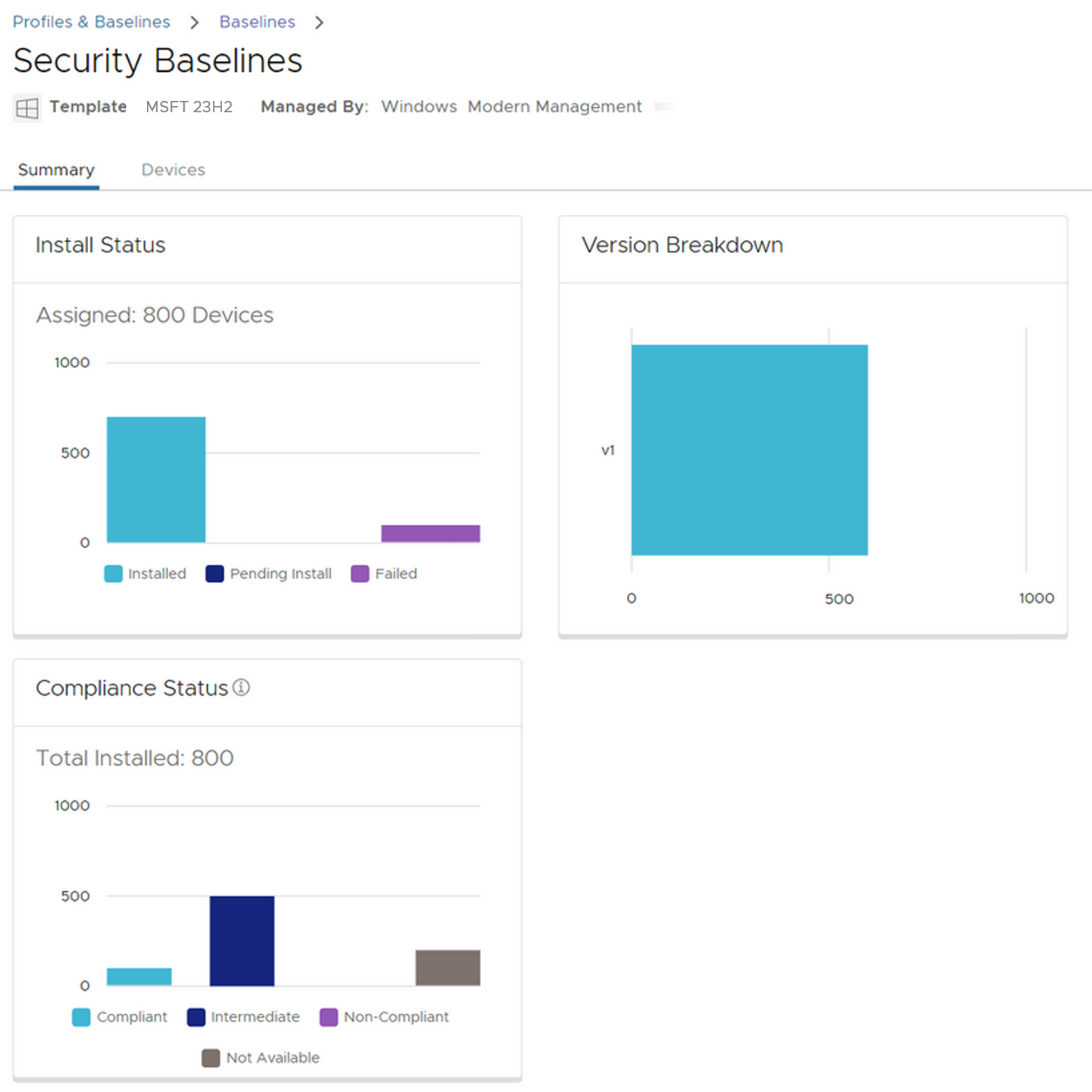Select the Not Available legend swatch
The image size is (1092, 1092).
pos(209,1057)
